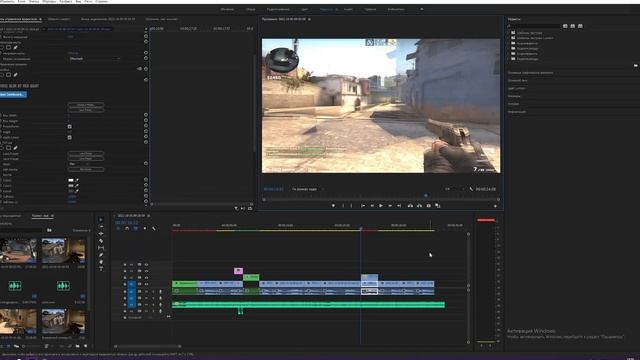Screen dimensions: 640x360
Task: Filter effects by 32-bit Color icon
Action: (573, 26)
